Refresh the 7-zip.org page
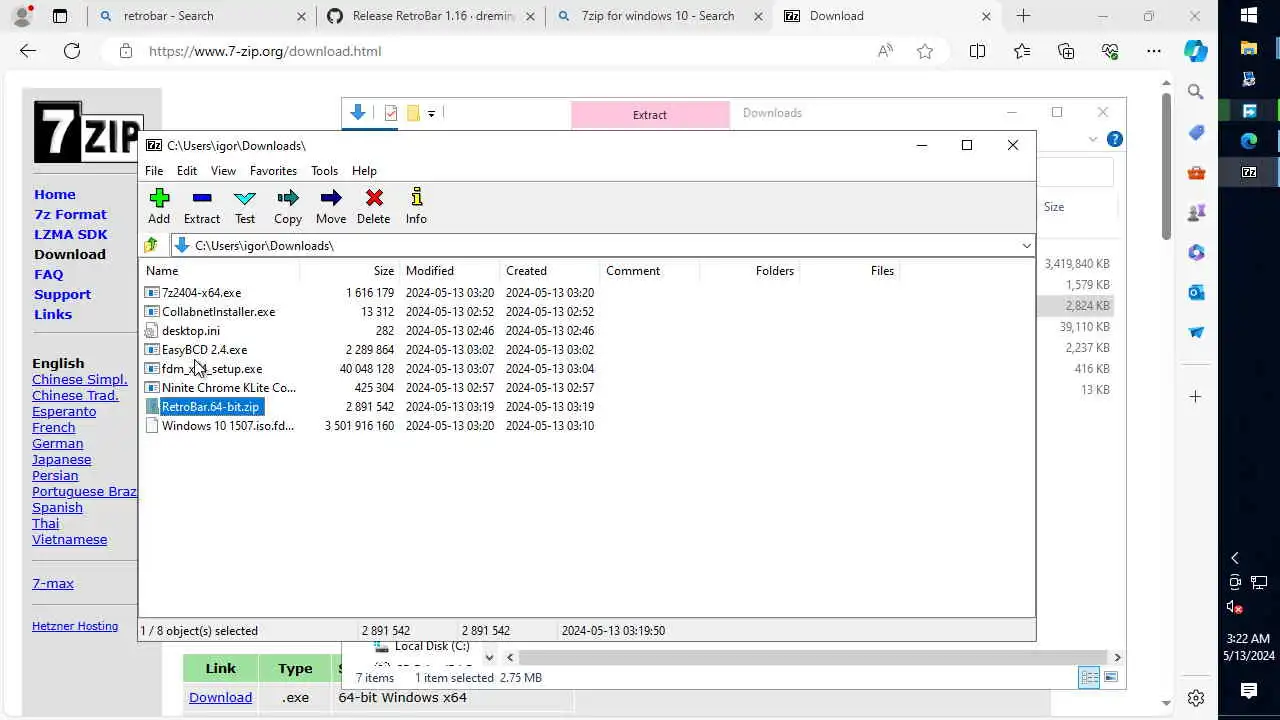The width and height of the screenshot is (1280, 720). pos(72,51)
